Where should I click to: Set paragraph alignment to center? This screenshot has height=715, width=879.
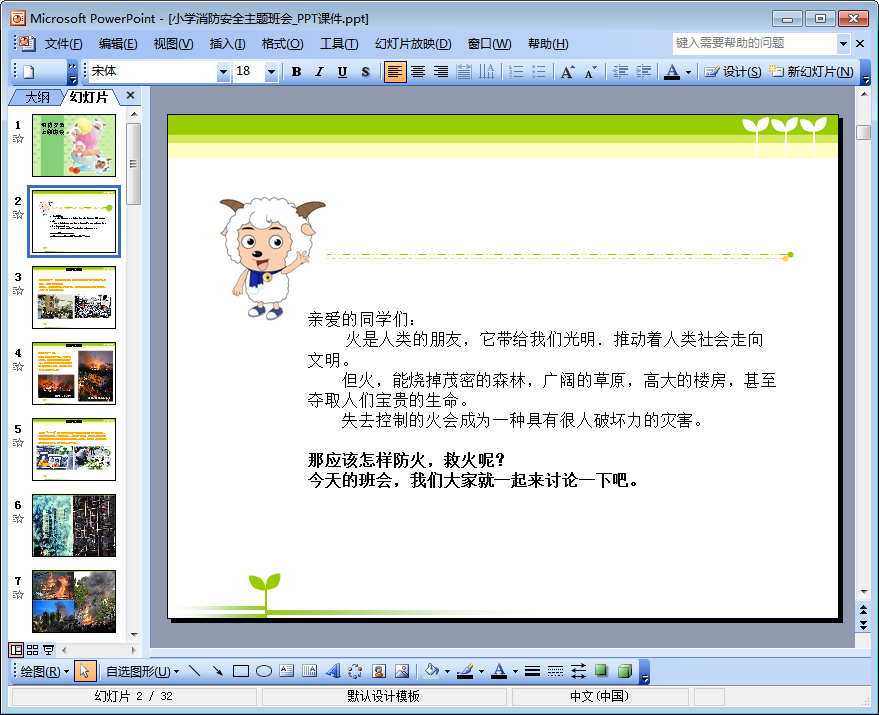(x=418, y=72)
